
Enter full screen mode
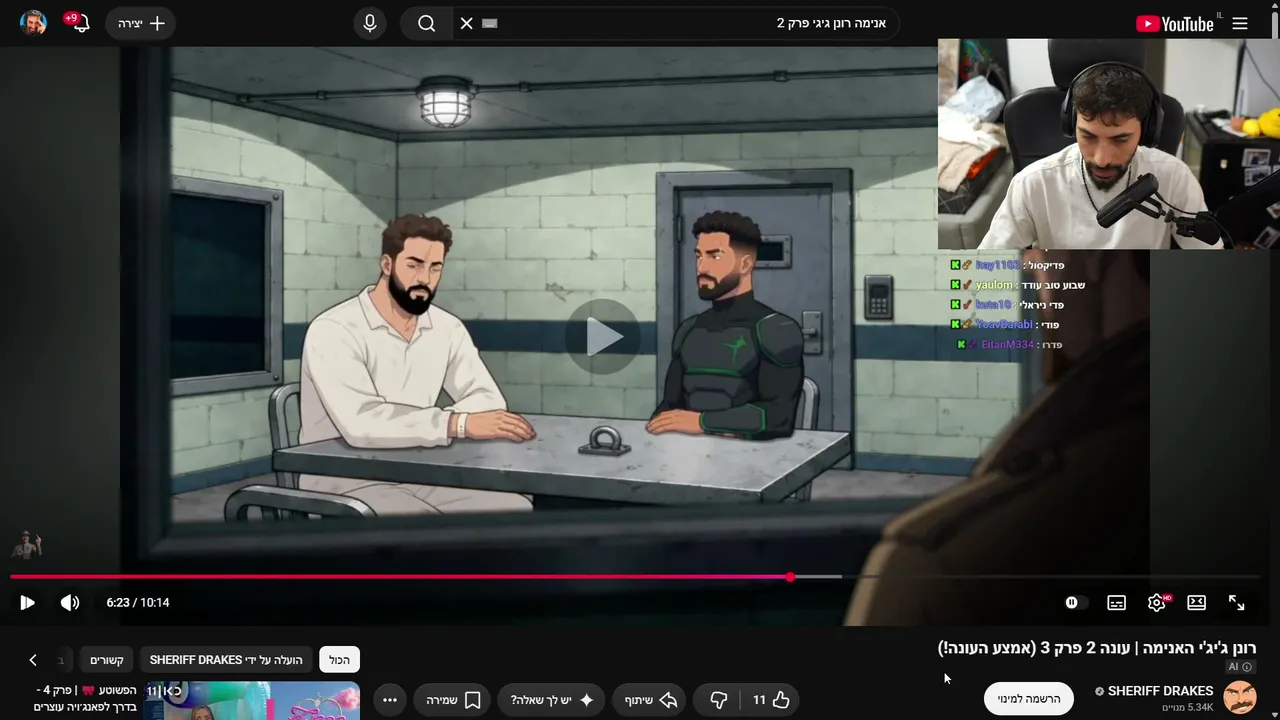[1237, 602]
